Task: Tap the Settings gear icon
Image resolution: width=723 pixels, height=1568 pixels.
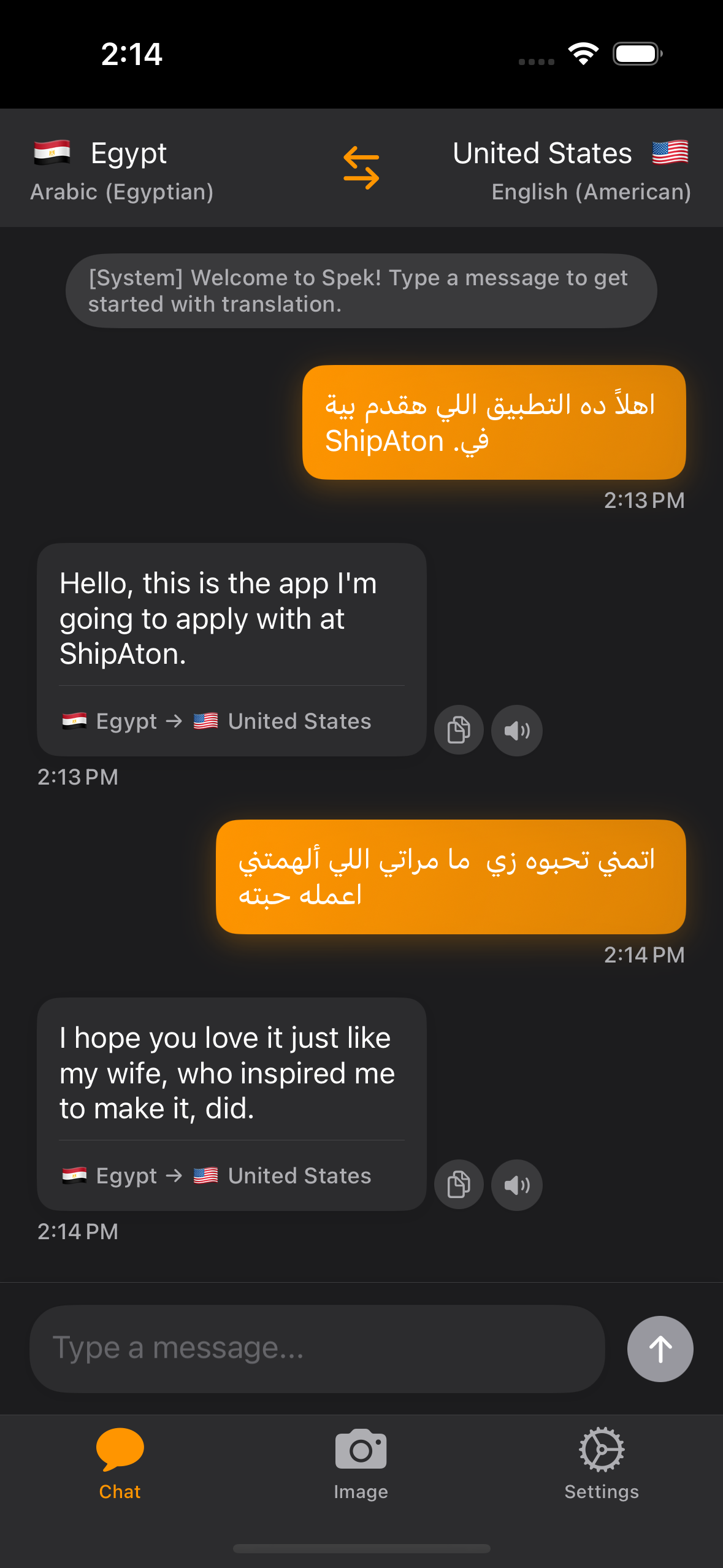Action: click(602, 1449)
